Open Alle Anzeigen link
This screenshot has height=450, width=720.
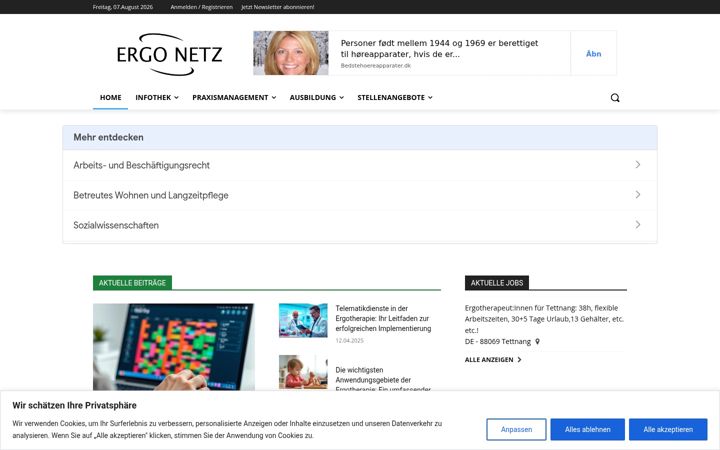(493, 360)
